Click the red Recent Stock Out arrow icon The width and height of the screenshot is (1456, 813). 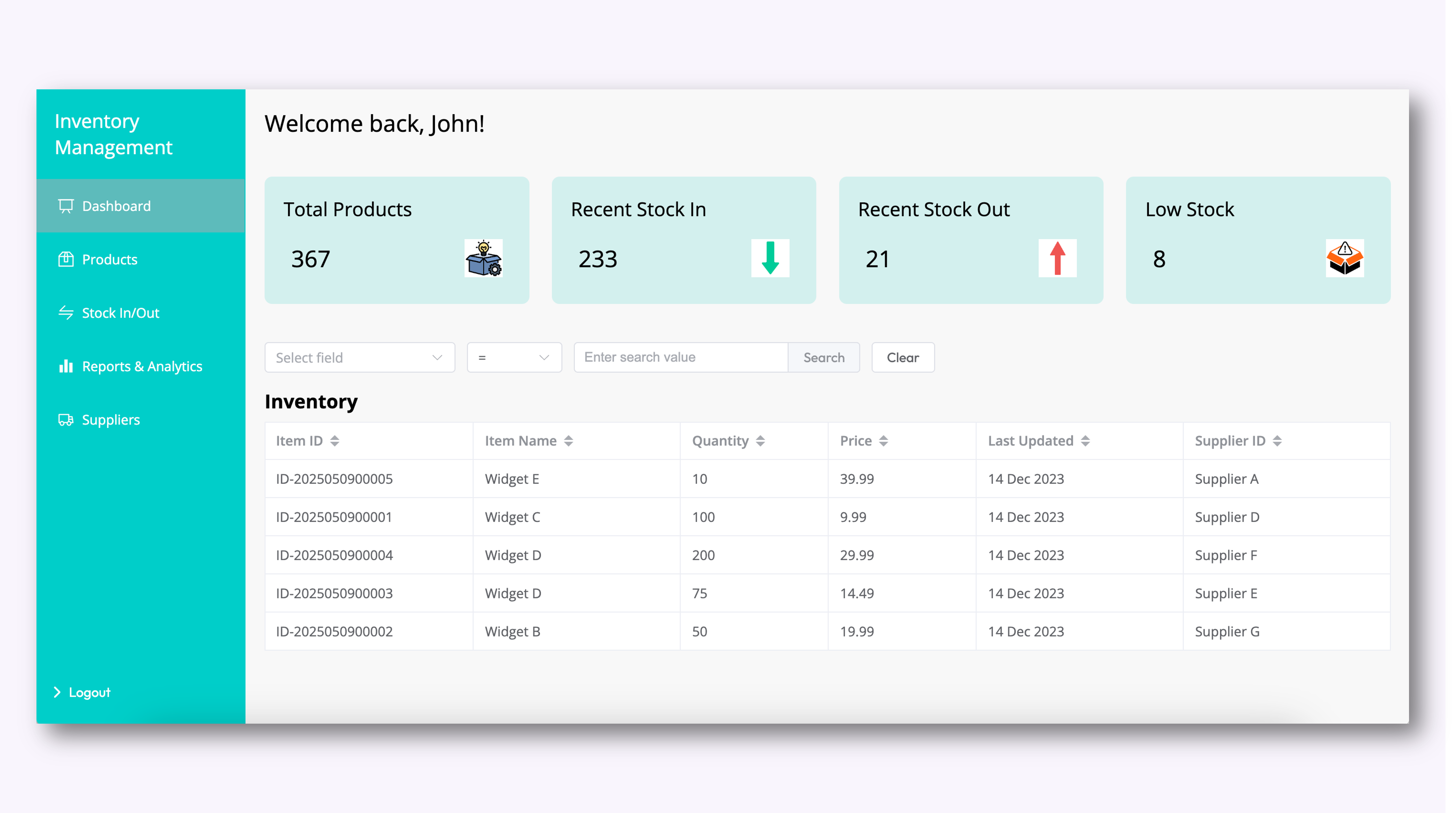point(1058,259)
